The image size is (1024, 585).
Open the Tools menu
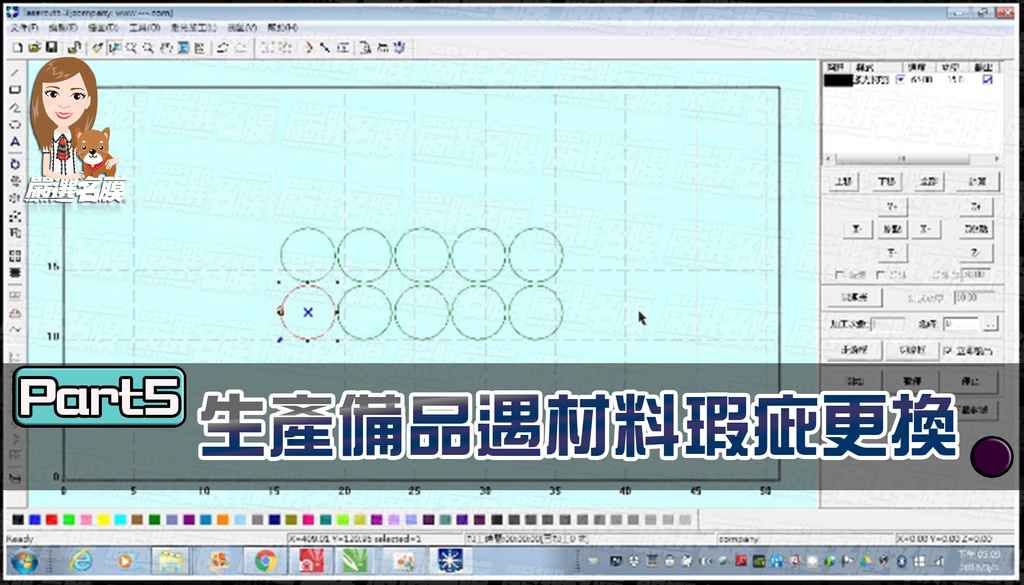(144, 28)
